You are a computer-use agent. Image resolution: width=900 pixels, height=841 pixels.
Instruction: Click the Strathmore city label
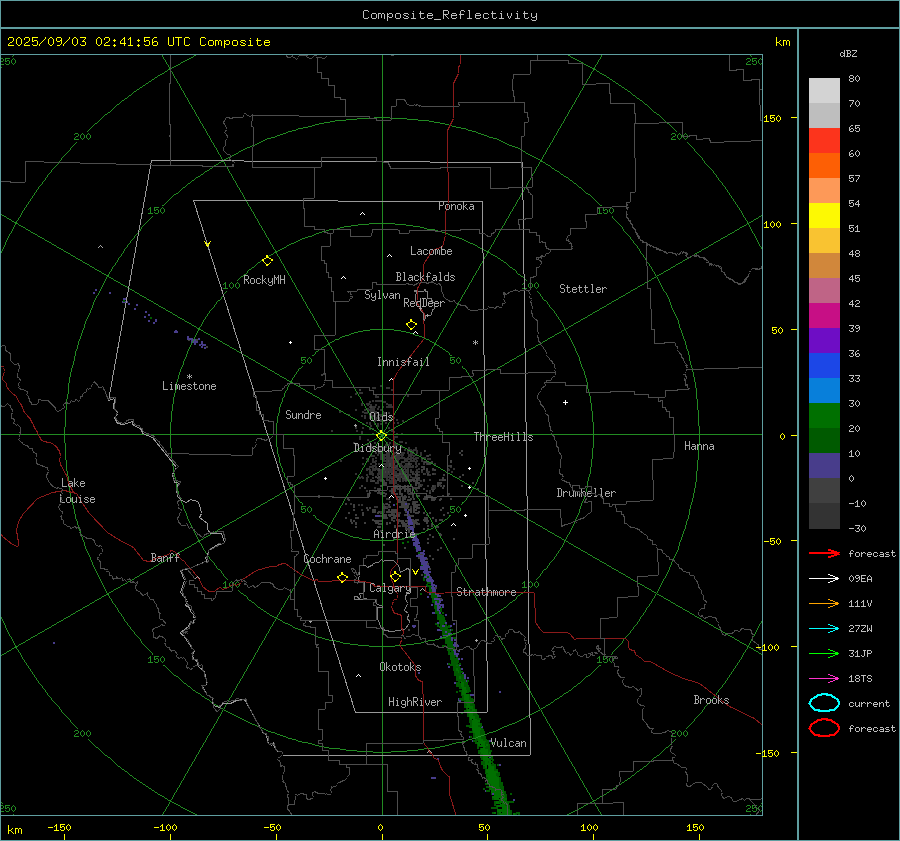[486, 592]
